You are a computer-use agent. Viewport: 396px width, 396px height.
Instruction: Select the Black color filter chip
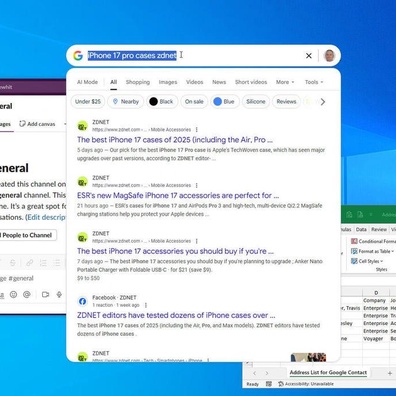pos(162,102)
